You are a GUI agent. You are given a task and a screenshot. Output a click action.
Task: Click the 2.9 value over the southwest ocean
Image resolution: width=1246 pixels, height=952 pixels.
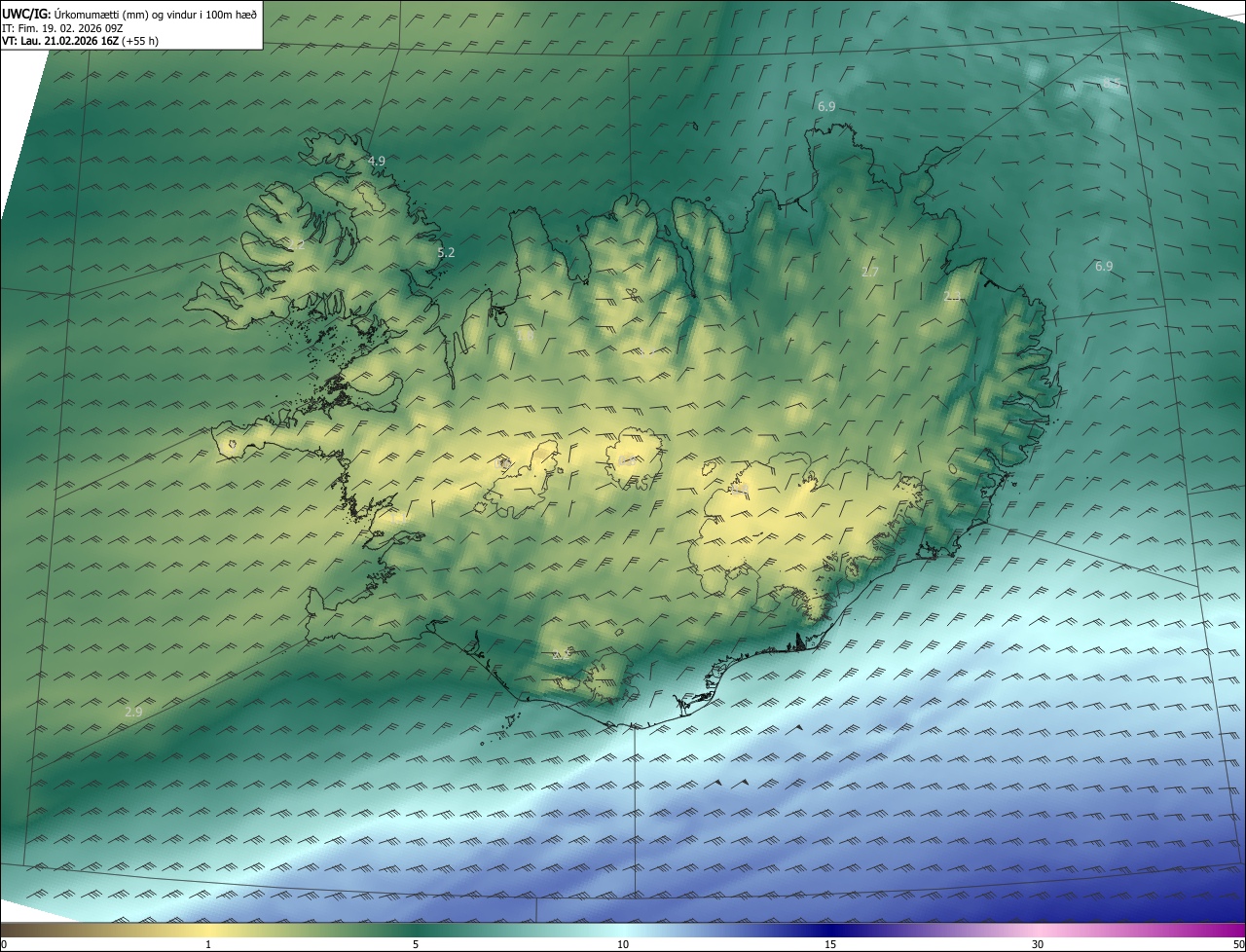(x=133, y=712)
